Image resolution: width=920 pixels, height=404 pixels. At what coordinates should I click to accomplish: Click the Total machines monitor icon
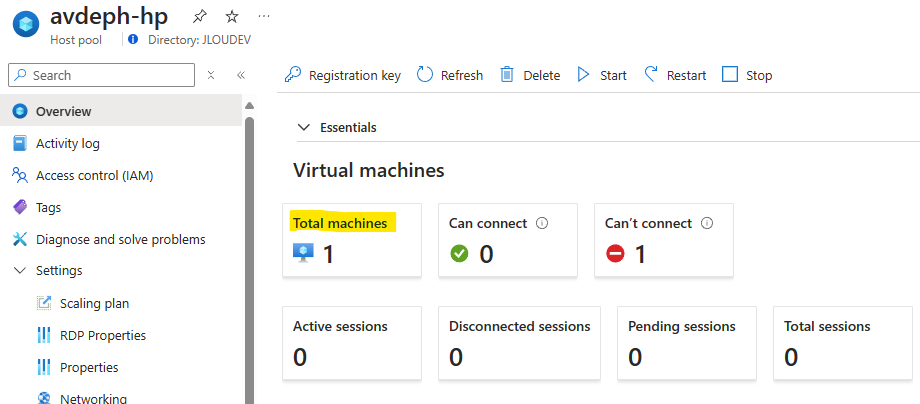pyautogui.click(x=303, y=253)
